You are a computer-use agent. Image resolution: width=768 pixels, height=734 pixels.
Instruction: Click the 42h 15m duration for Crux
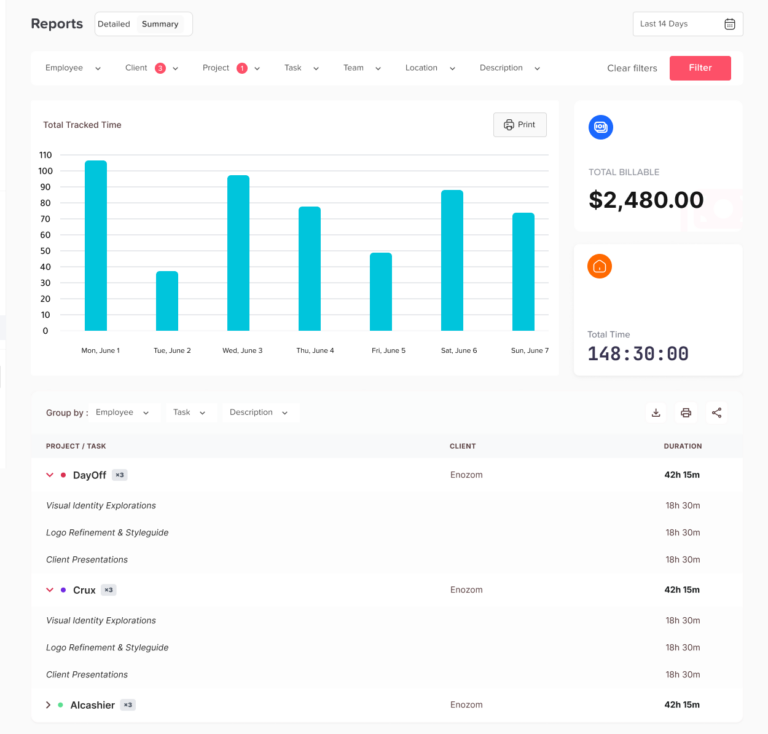(x=682, y=590)
